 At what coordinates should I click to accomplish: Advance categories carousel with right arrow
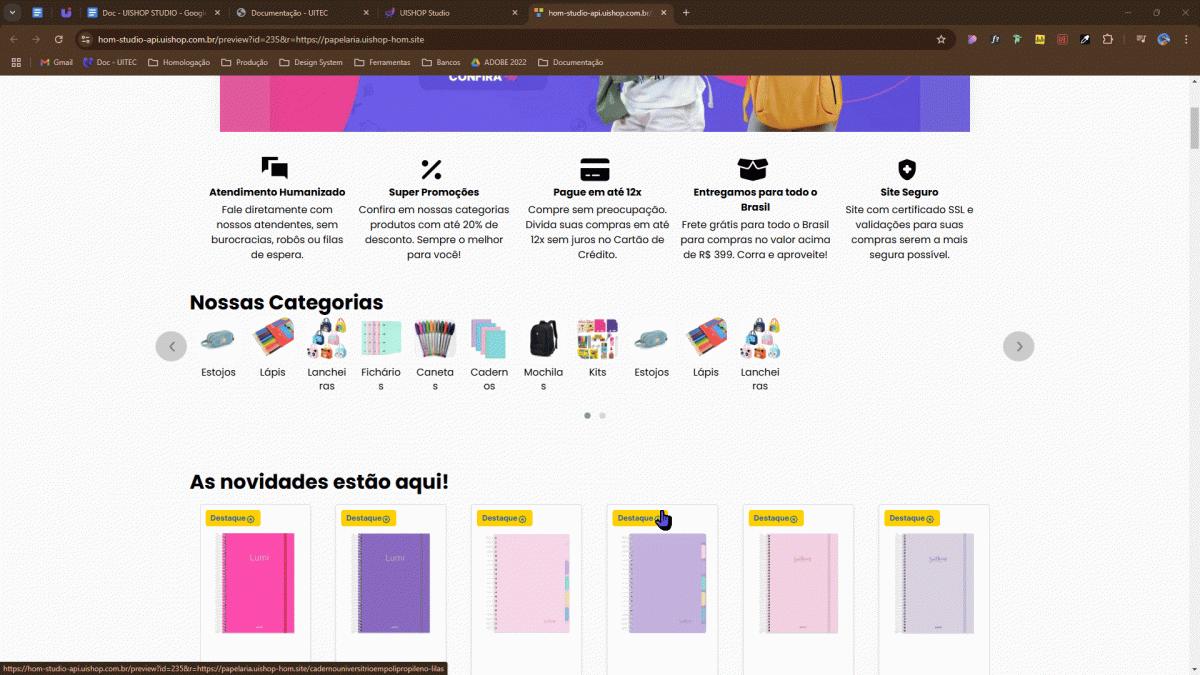tap(1018, 346)
